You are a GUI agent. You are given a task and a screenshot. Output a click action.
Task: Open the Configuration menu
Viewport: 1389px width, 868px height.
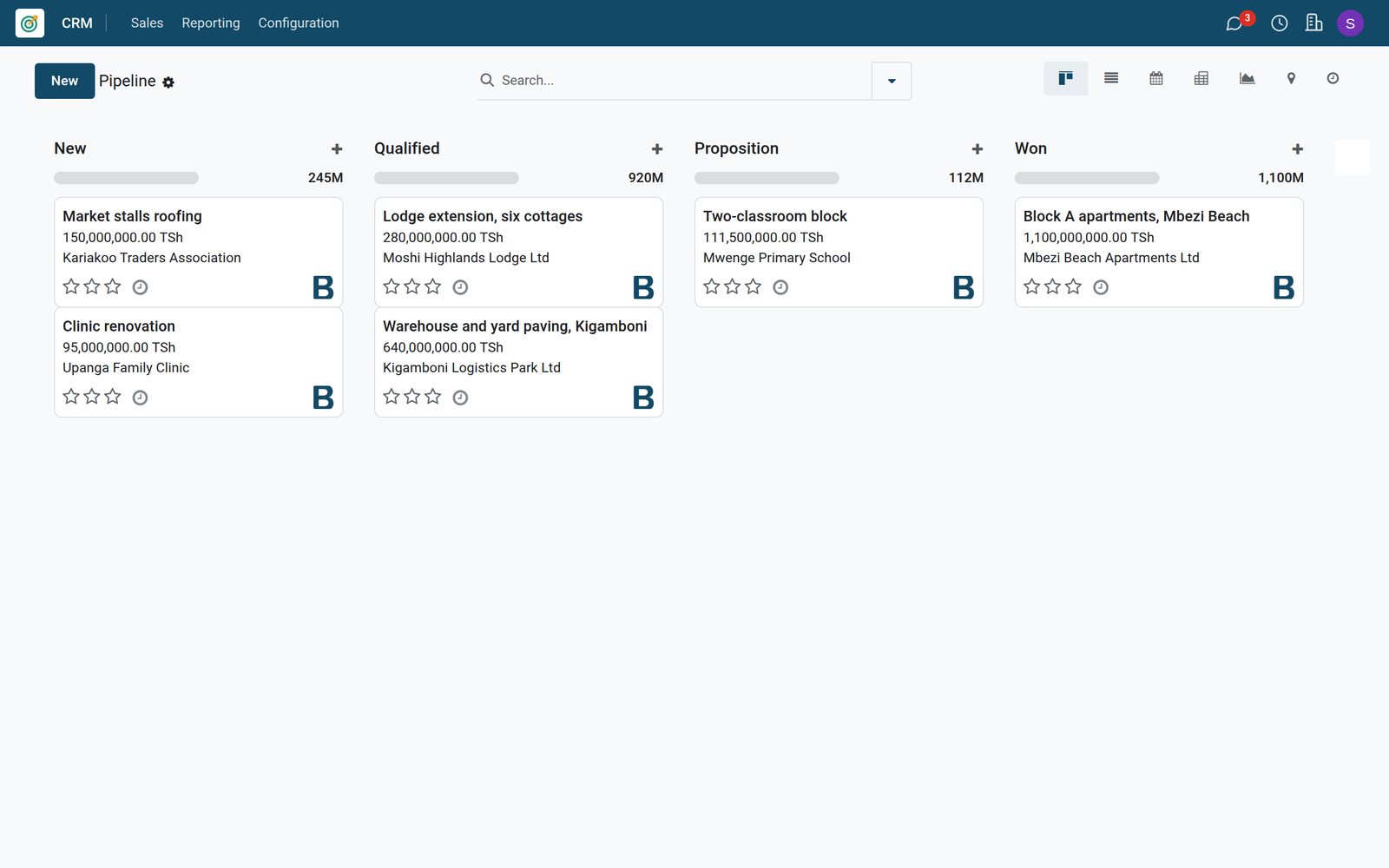coord(299,23)
